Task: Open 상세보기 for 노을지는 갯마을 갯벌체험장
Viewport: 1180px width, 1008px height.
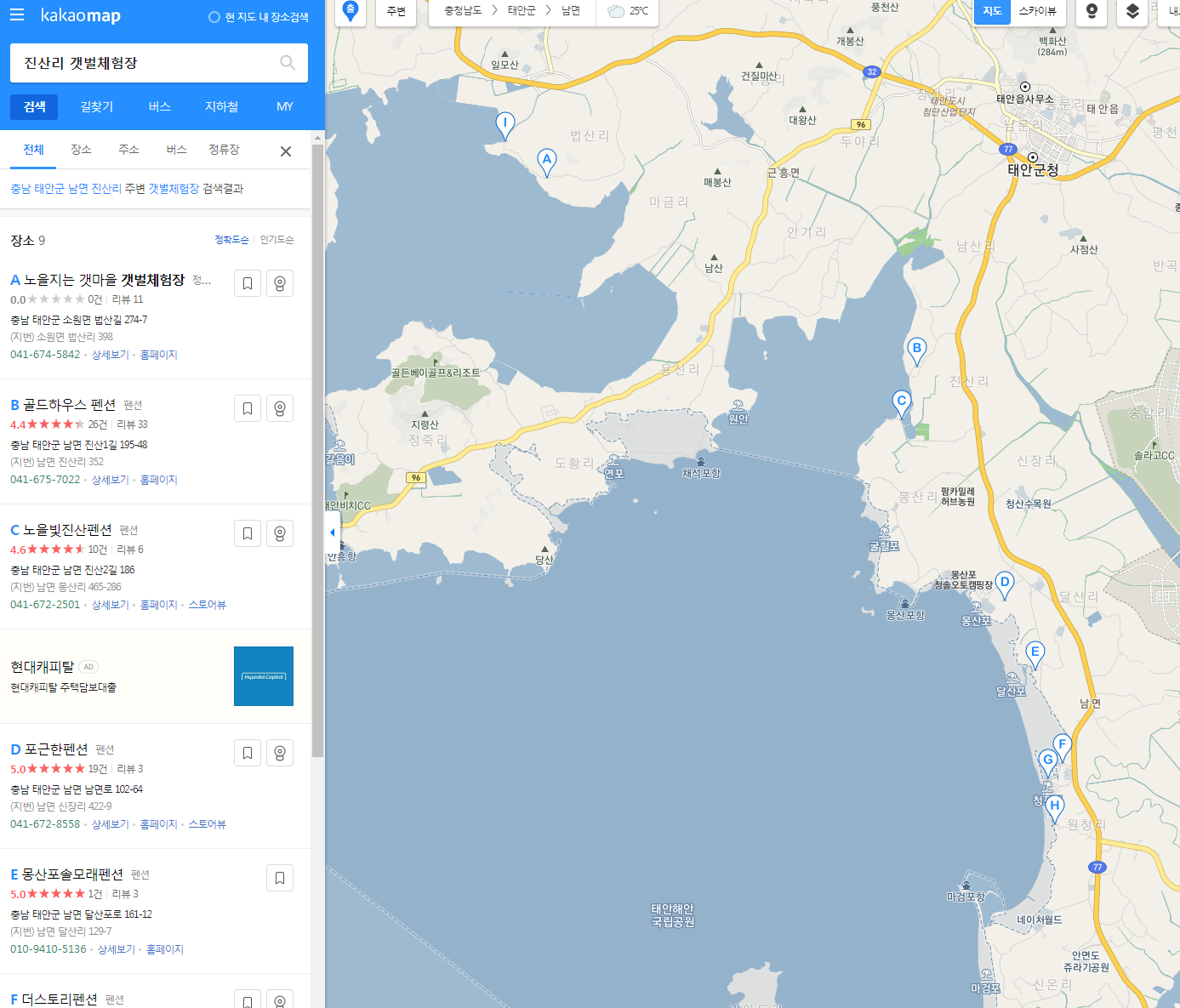Action: pyautogui.click(x=110, y=355)
